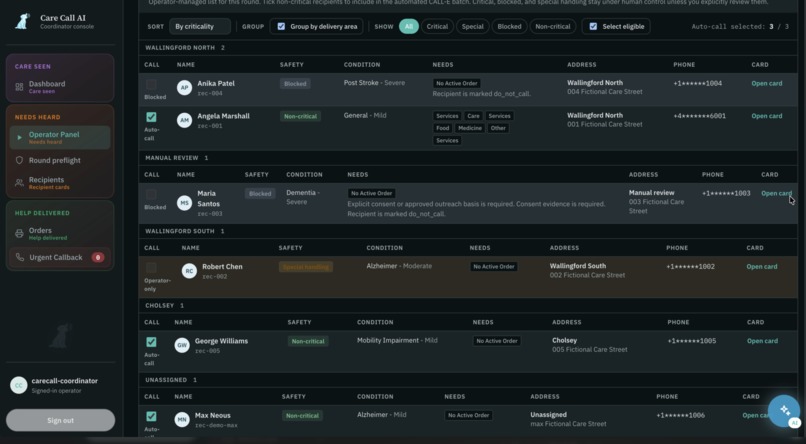Open Urgent Callback page
Screen dimensions: 806x444
(x=60, y=257)
